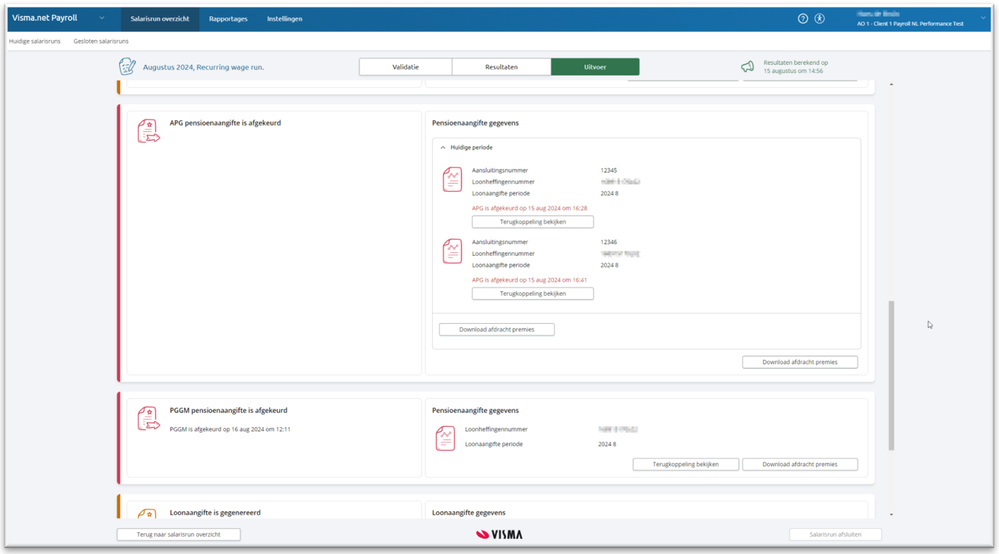Click the scrollbar down arrow

(x=891, y=515)
